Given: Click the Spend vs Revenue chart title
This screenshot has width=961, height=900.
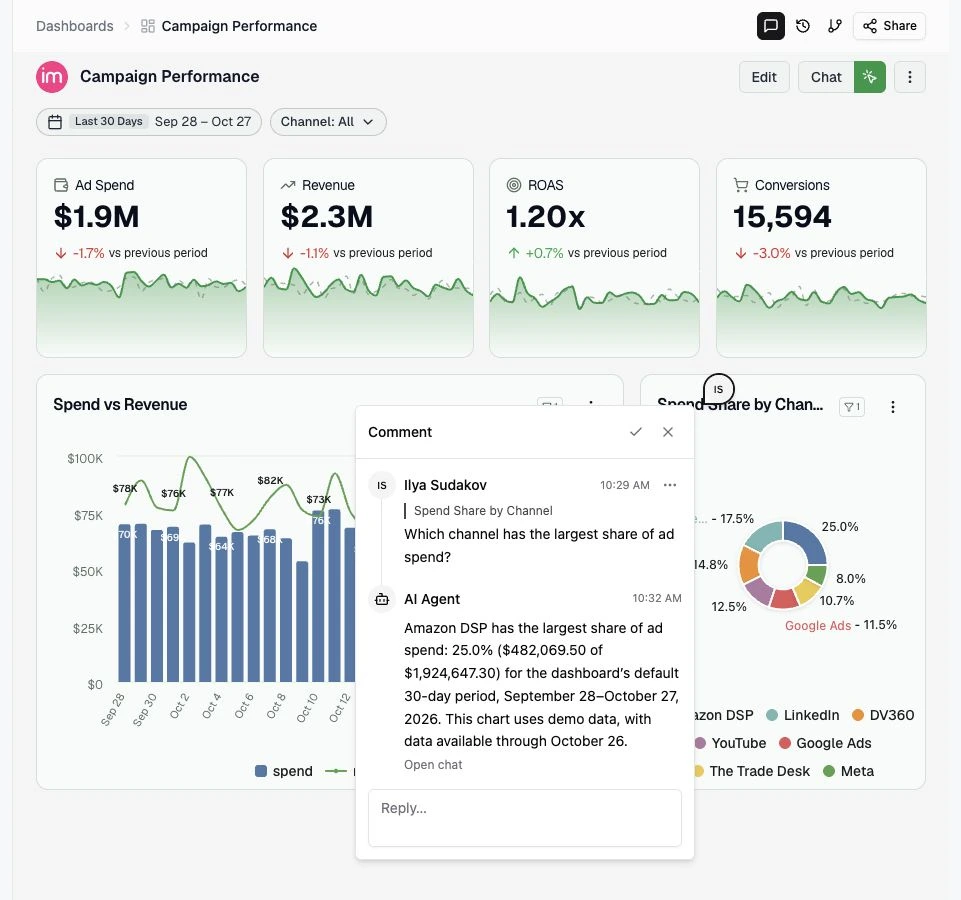Looking at the screenshot, I should click(x=120, y=405).
